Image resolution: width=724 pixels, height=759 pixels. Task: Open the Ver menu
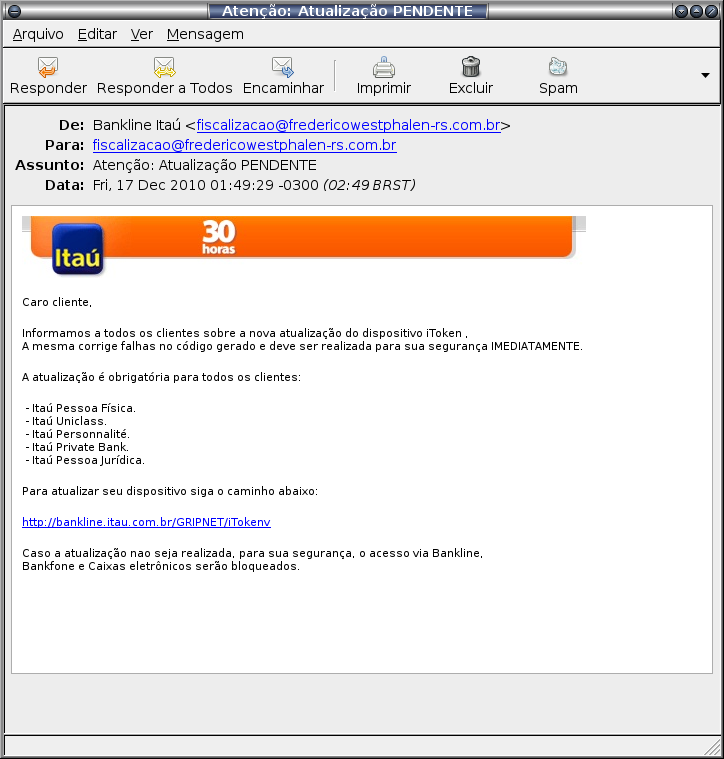click(141, 34)
